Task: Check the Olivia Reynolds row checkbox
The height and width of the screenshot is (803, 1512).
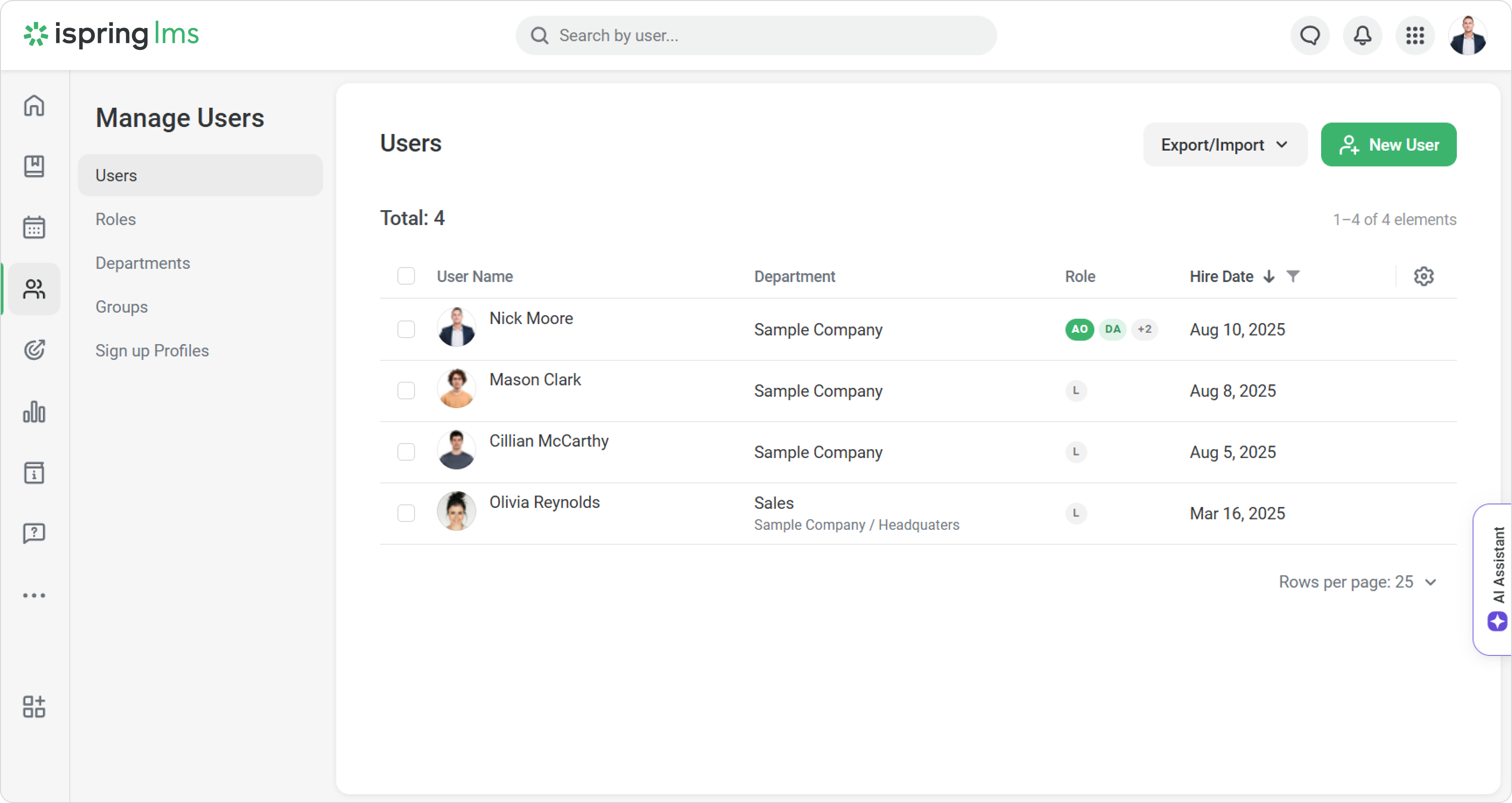Action: pos(406,513)
